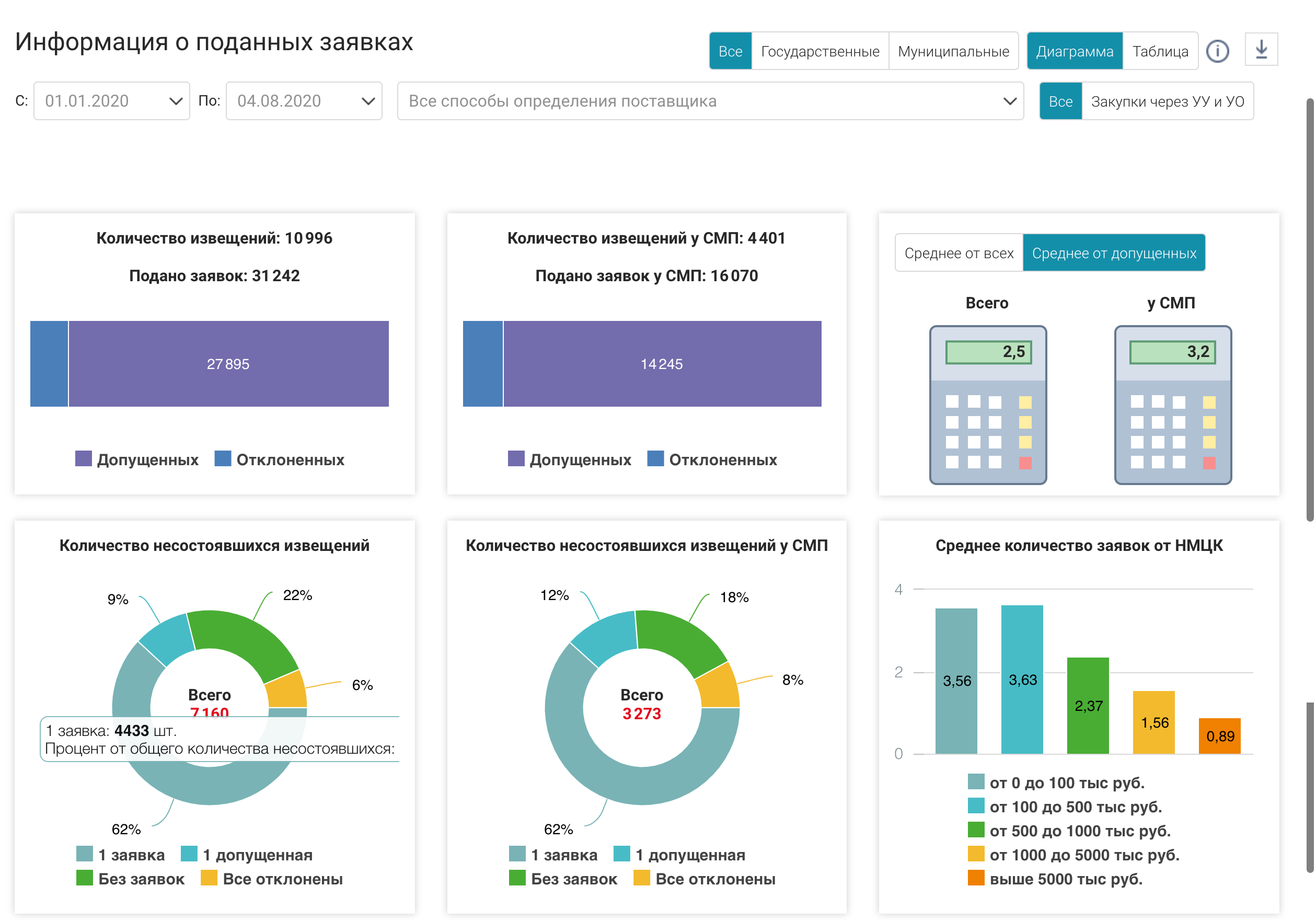
Task: Click 'Закупки через УУ и УО' button
Action: [1167, 101]
